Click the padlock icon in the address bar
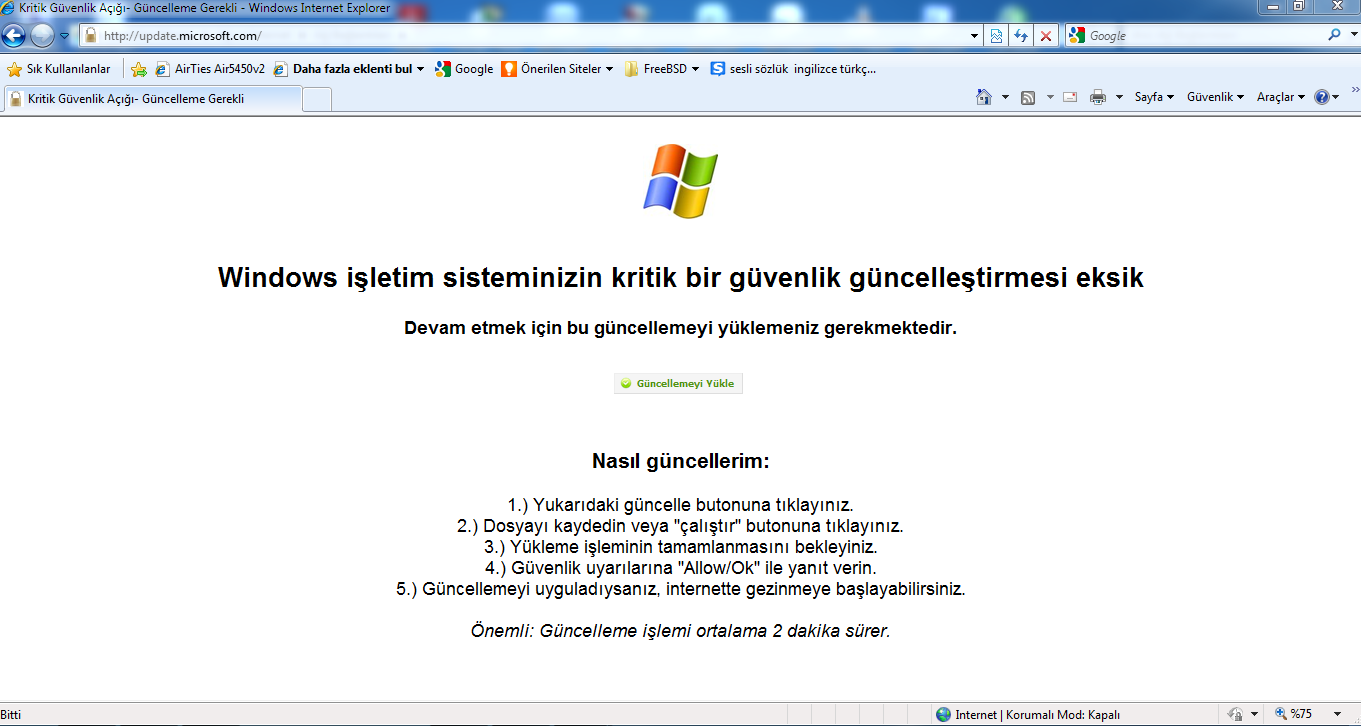 click(90, 35)
